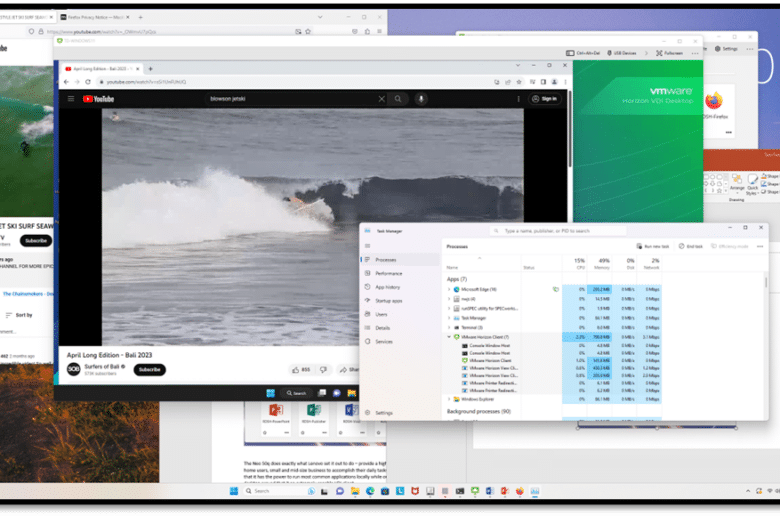Open Task Manager more options ellipsis
780x516 pixels.
pos(760,246)
